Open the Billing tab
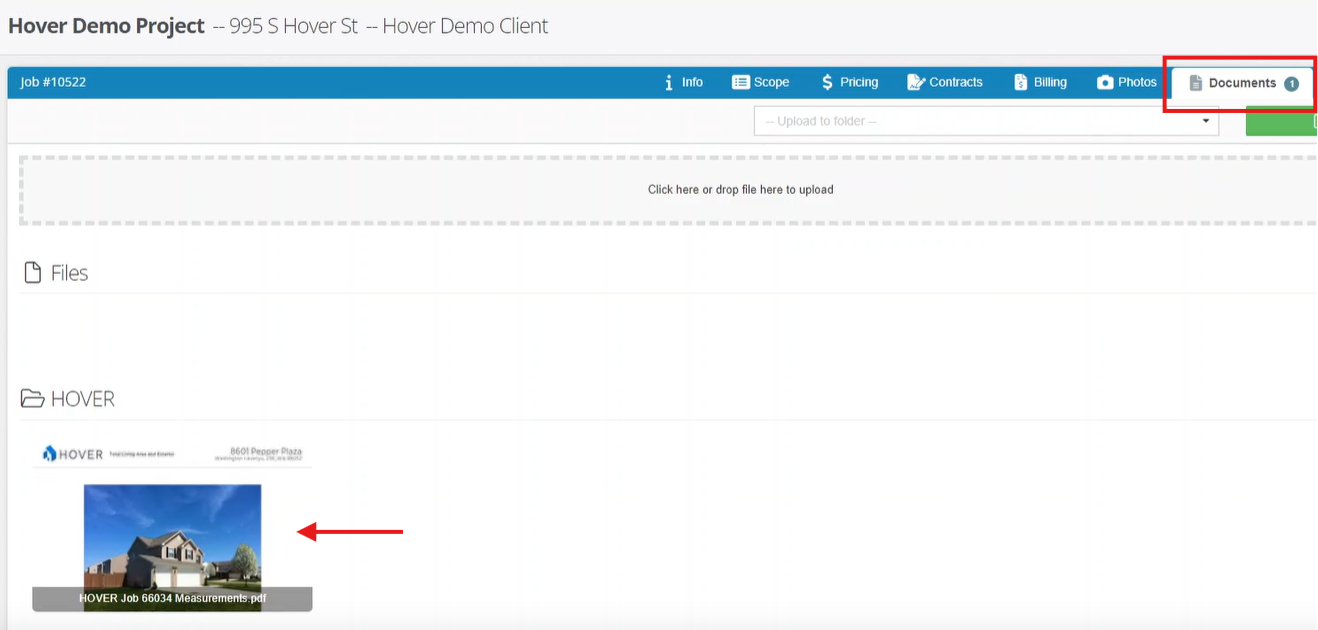 click(x=1040, y=82)
